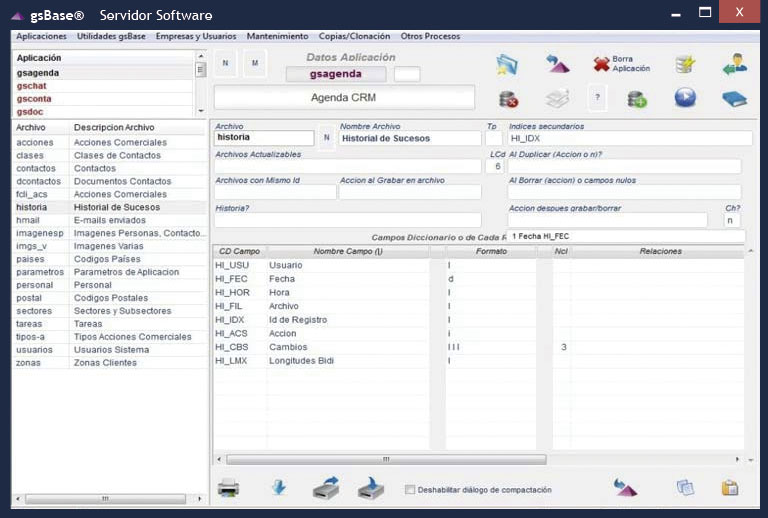This screenshot has width=768, height=518.
Task: Click the database with green plus icon
Action: (x=637, y=99)
